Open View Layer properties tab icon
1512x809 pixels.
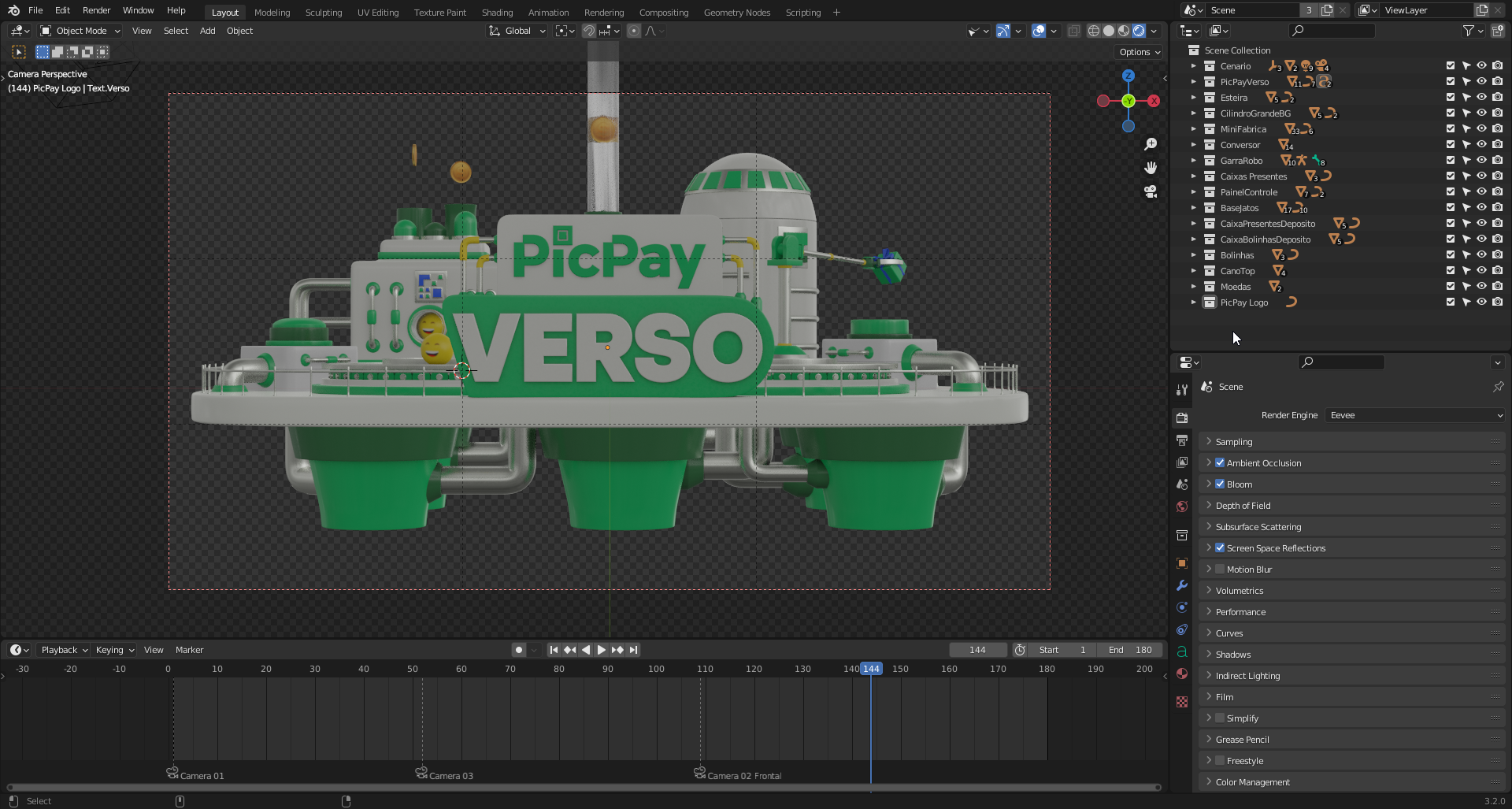[x=1182, y=462]
